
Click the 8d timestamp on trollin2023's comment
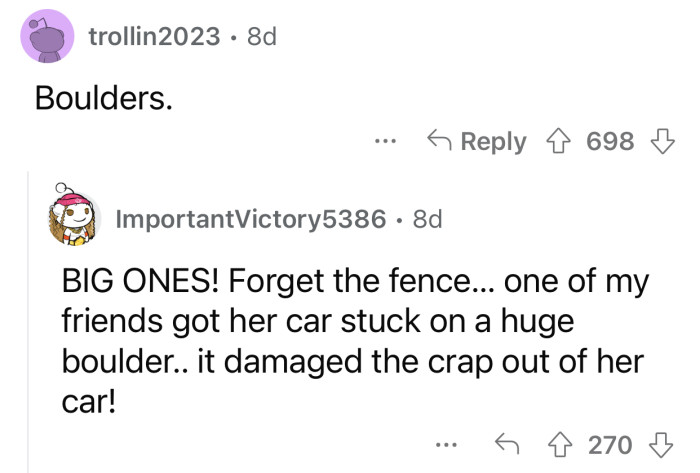coord(260,37)
